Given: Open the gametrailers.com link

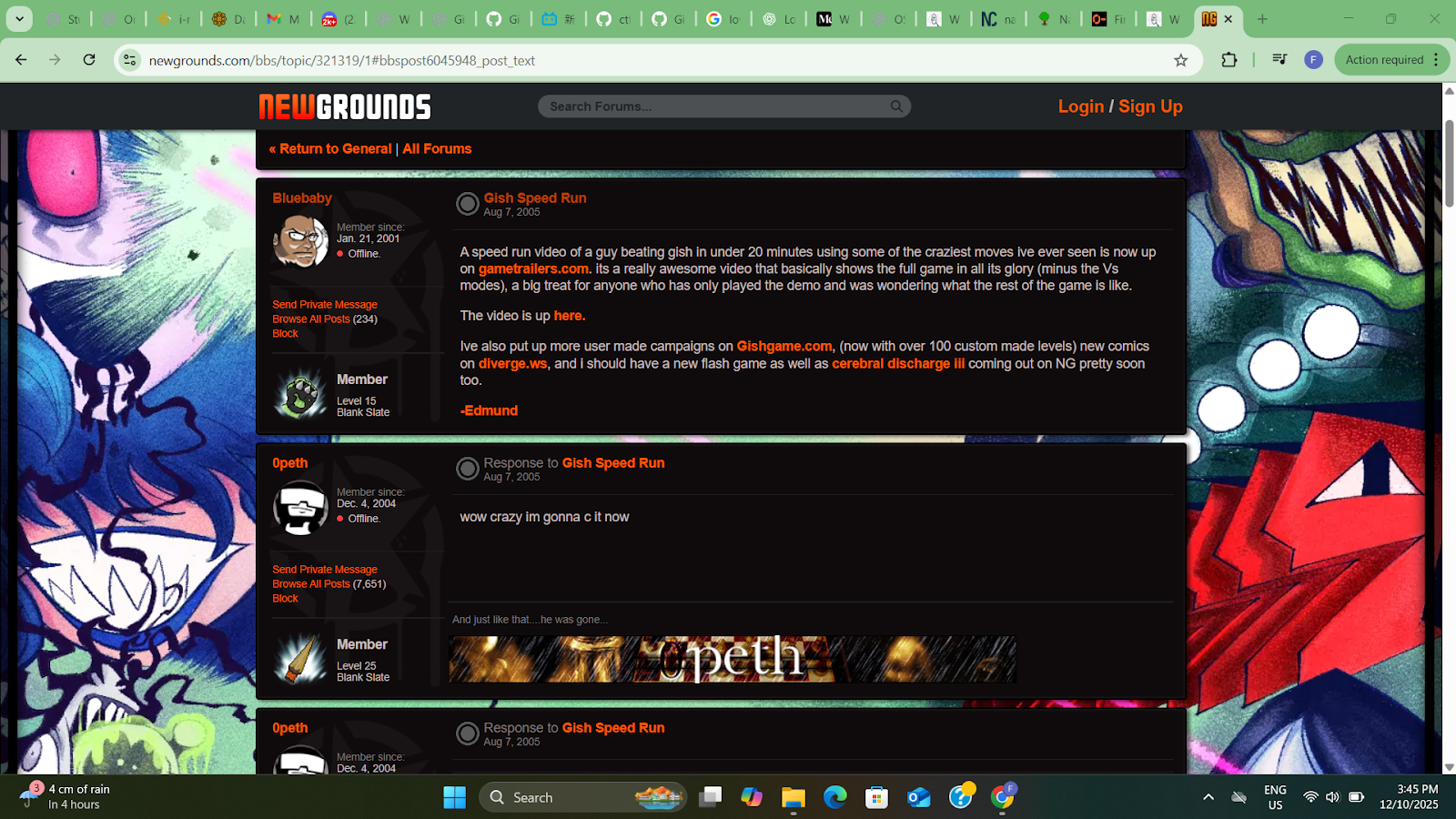Looking at the screenshot, I should (533, 269).
